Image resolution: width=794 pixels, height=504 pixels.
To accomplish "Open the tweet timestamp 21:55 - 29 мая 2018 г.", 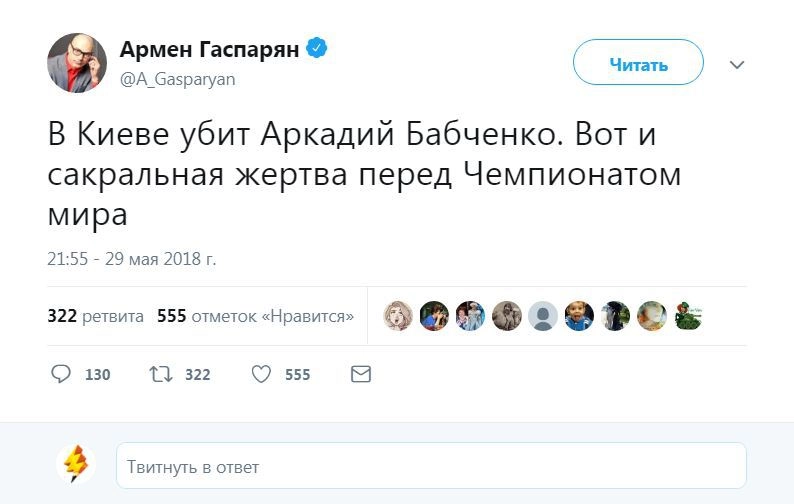I will (x=132, y=259).
